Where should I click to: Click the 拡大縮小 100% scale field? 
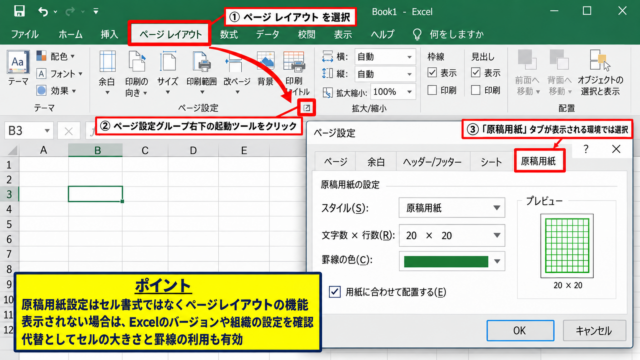click(393, 92)
